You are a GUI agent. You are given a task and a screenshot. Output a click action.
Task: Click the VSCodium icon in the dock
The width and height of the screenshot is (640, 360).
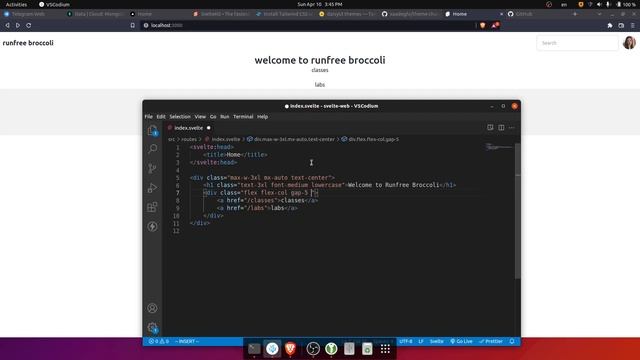click(272, 349)
